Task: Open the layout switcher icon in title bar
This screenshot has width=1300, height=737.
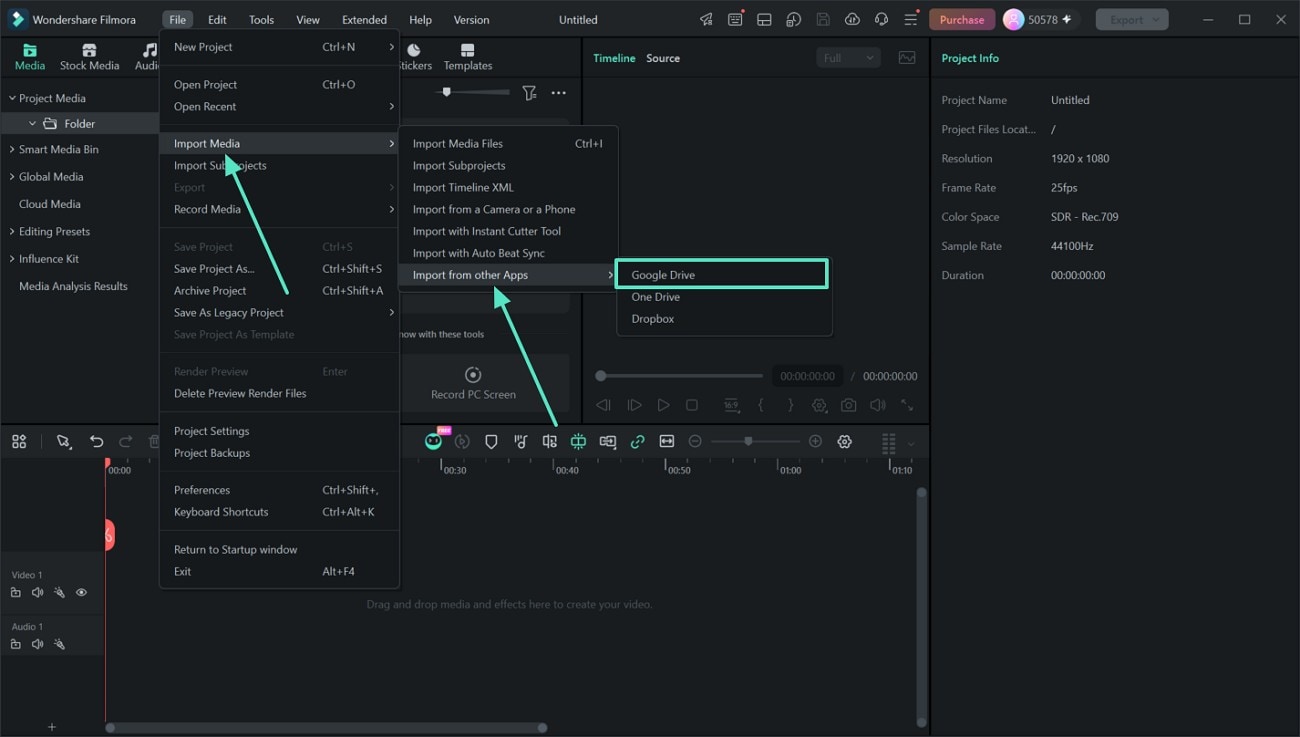Action: 764,19
